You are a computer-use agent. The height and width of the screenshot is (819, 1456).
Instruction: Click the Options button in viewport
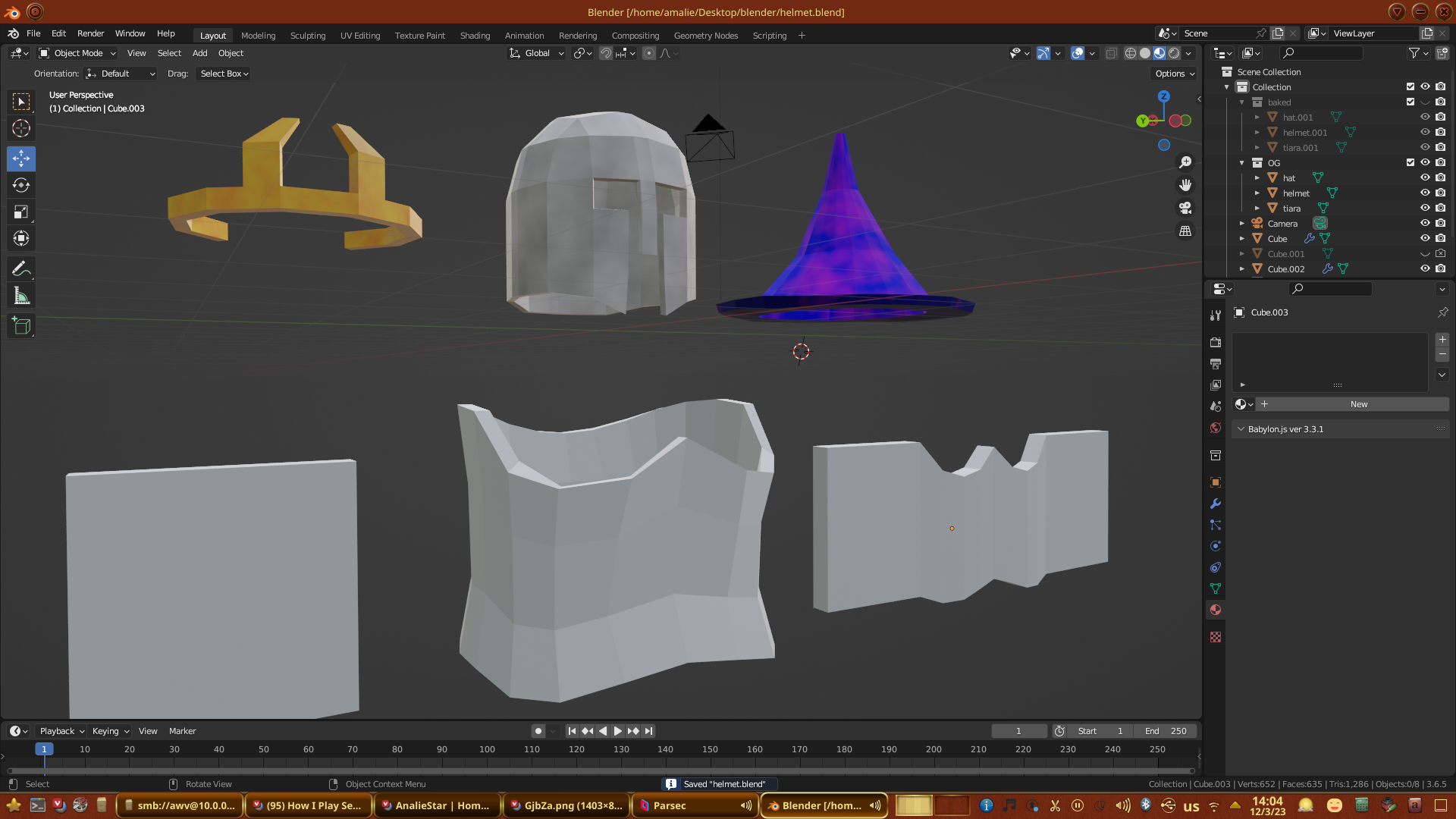point(1175,74)
